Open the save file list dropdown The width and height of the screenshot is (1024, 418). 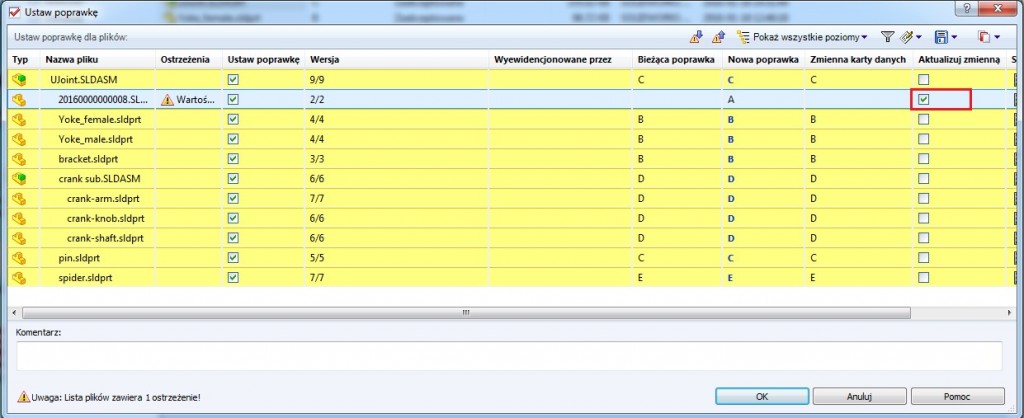955,37
